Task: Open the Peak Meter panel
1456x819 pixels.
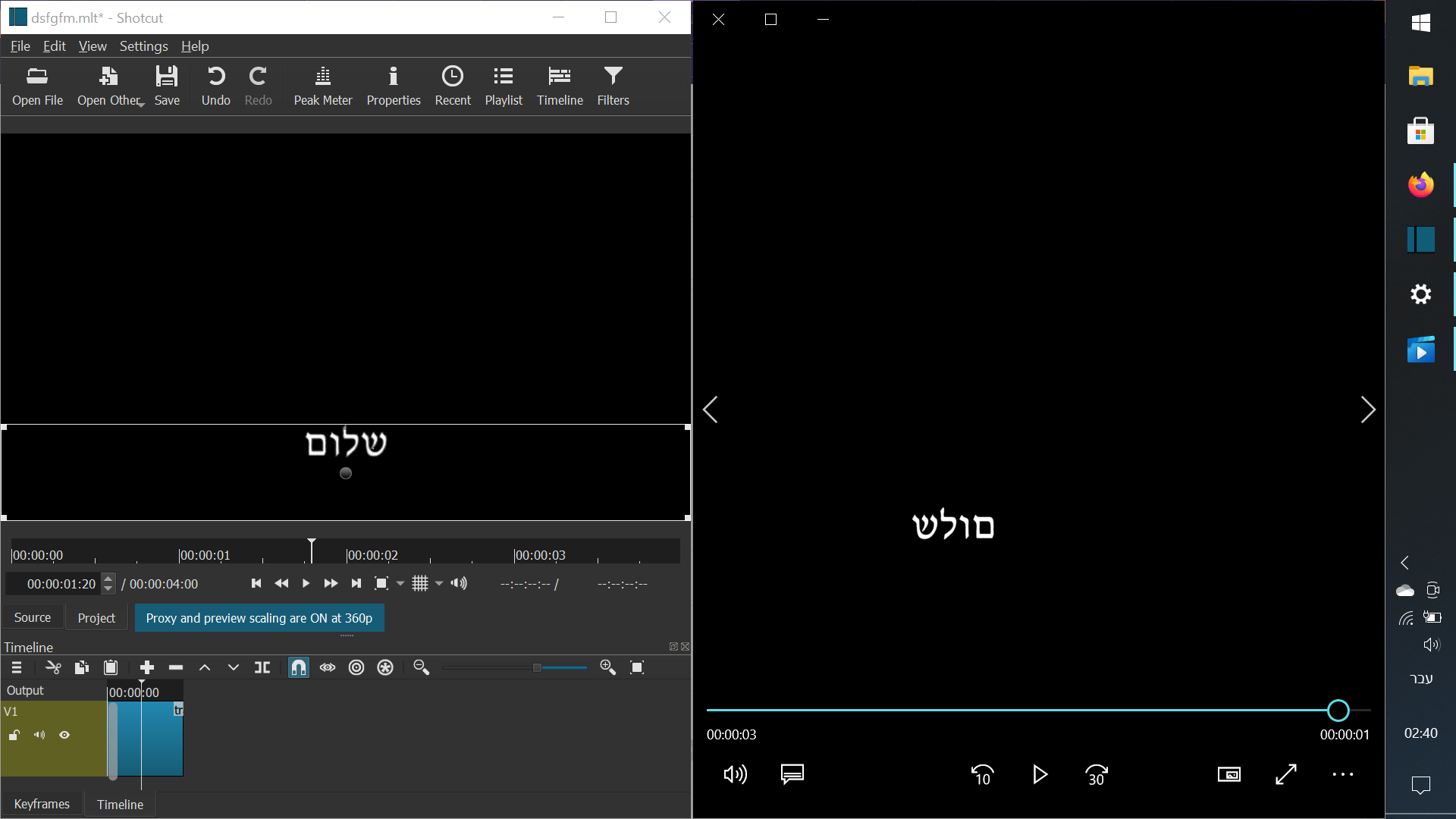Action: 322,85
